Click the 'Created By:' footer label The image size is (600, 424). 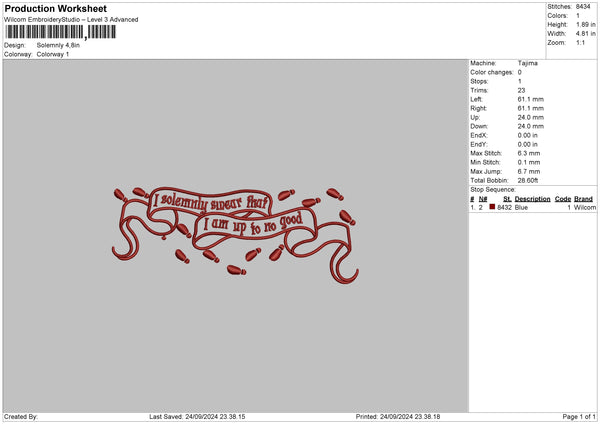(21, 417)
